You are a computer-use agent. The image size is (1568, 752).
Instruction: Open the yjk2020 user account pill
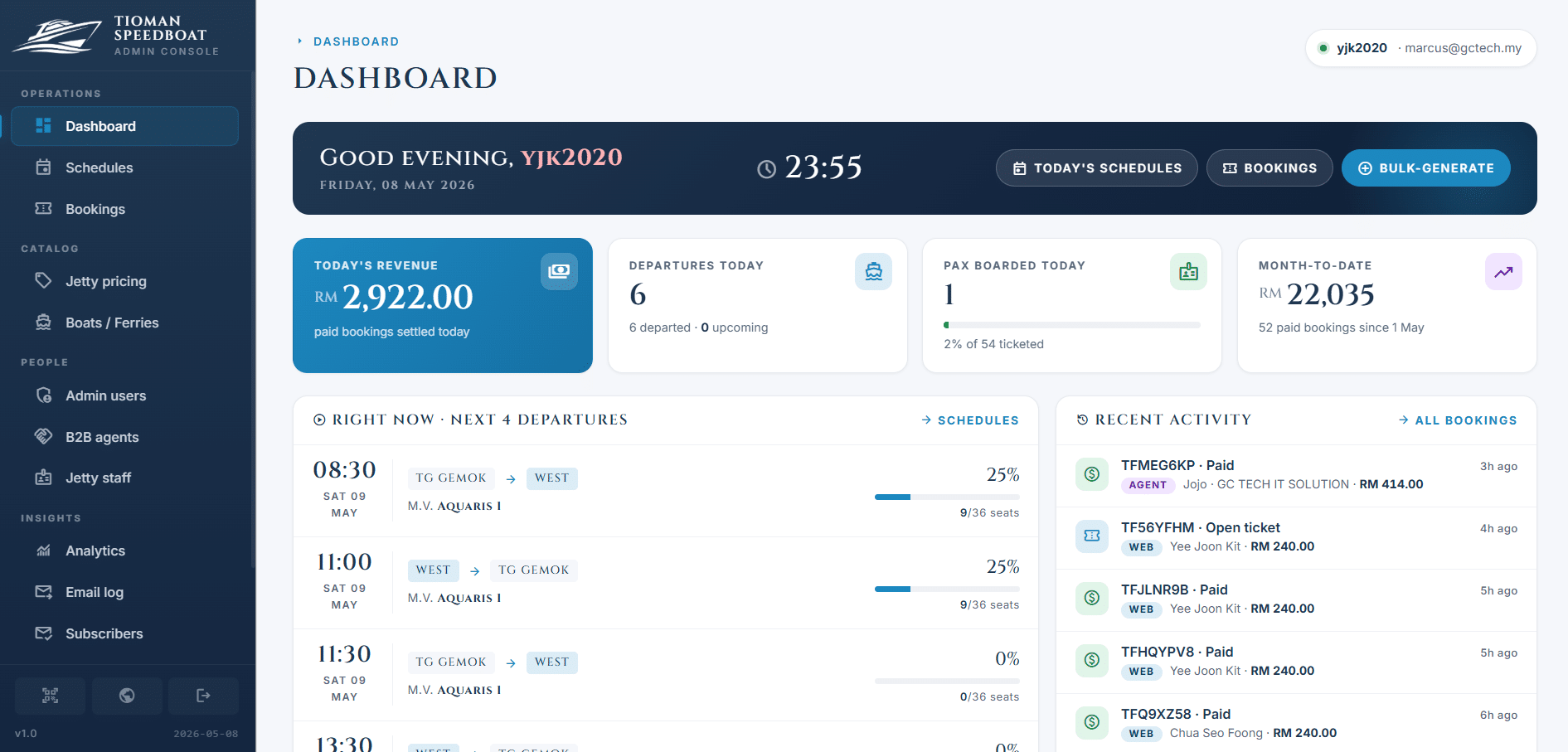[x=1420, y=48]
